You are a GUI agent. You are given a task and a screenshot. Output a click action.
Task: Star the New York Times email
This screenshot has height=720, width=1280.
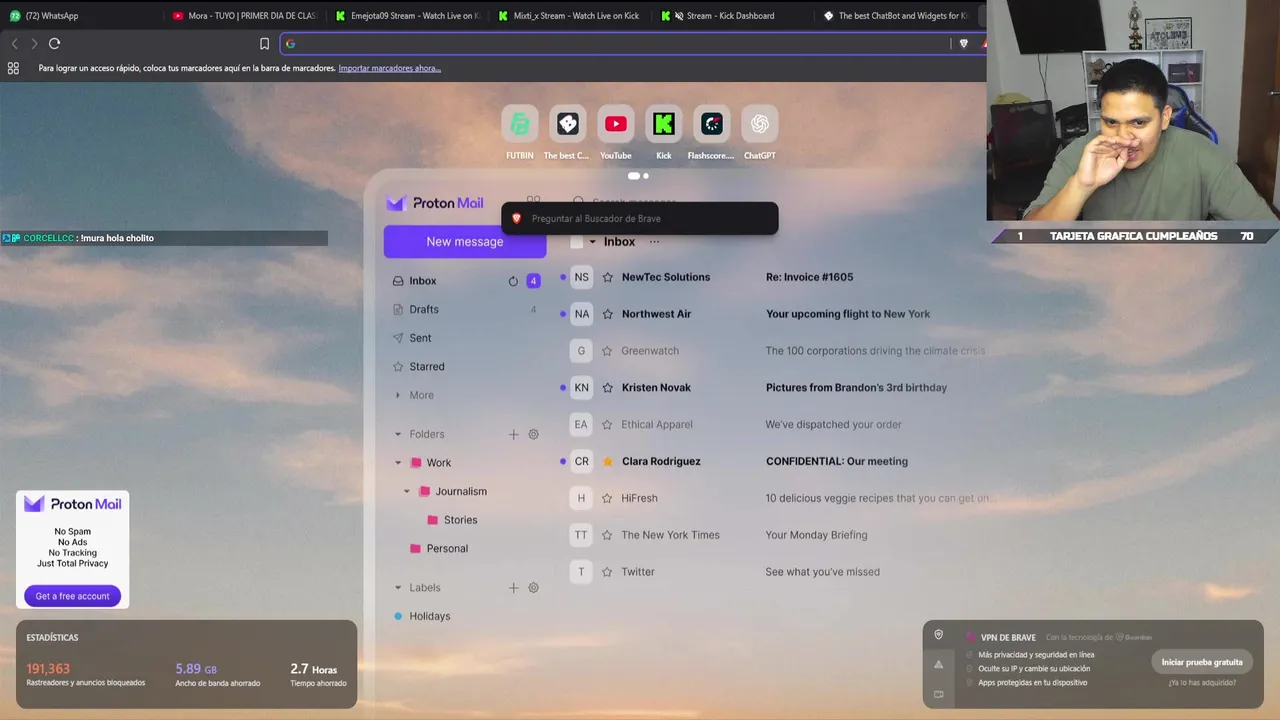click(607, 535)
